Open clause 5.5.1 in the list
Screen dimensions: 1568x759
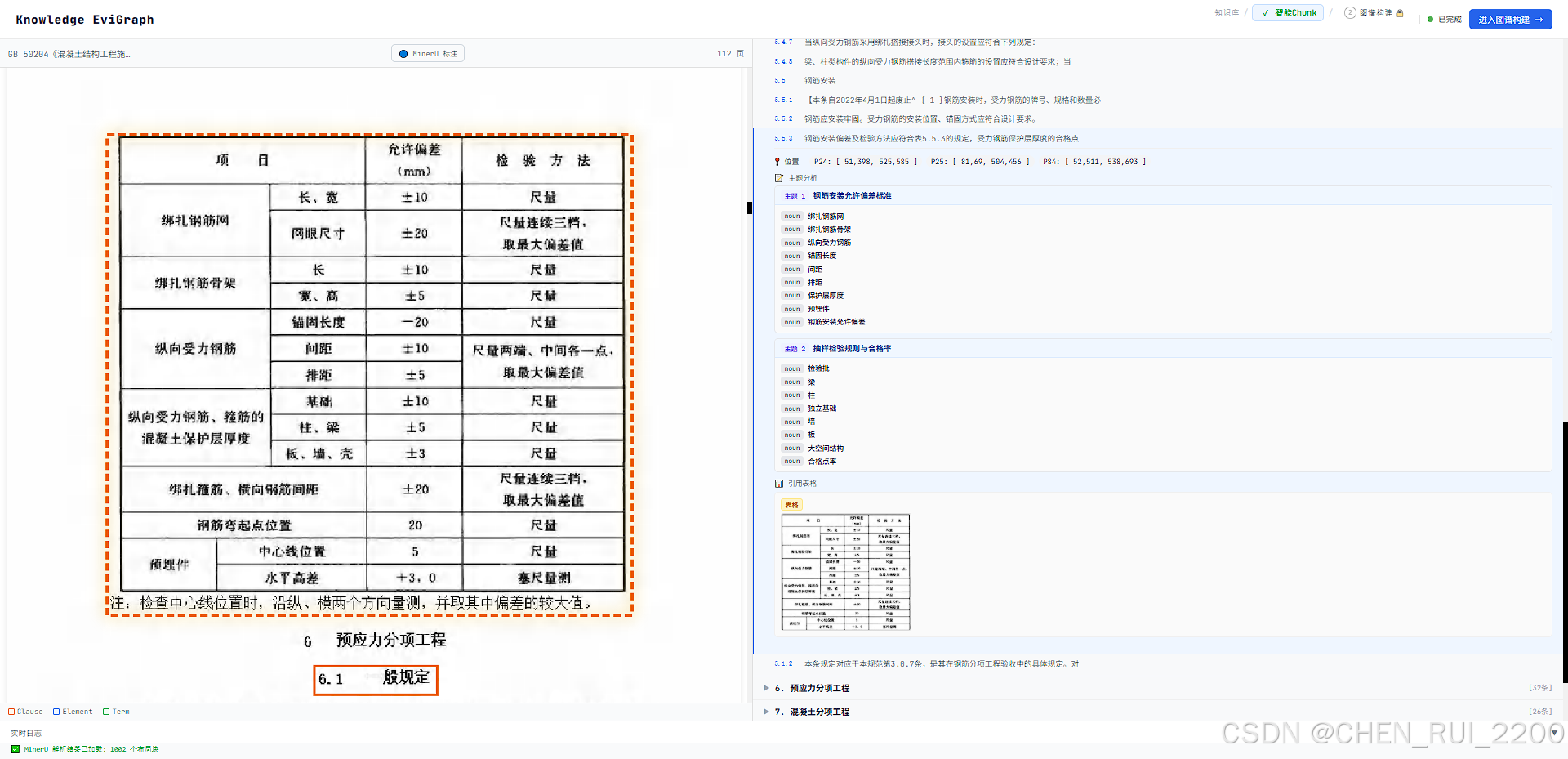(937, 100)
